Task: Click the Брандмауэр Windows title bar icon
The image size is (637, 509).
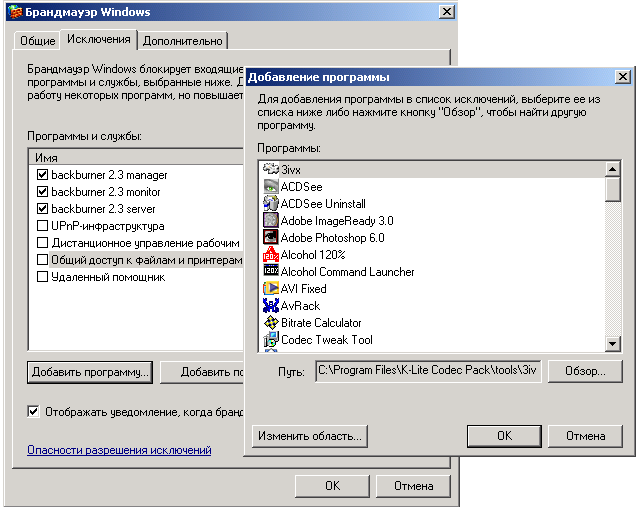Action: pos(15,12)
